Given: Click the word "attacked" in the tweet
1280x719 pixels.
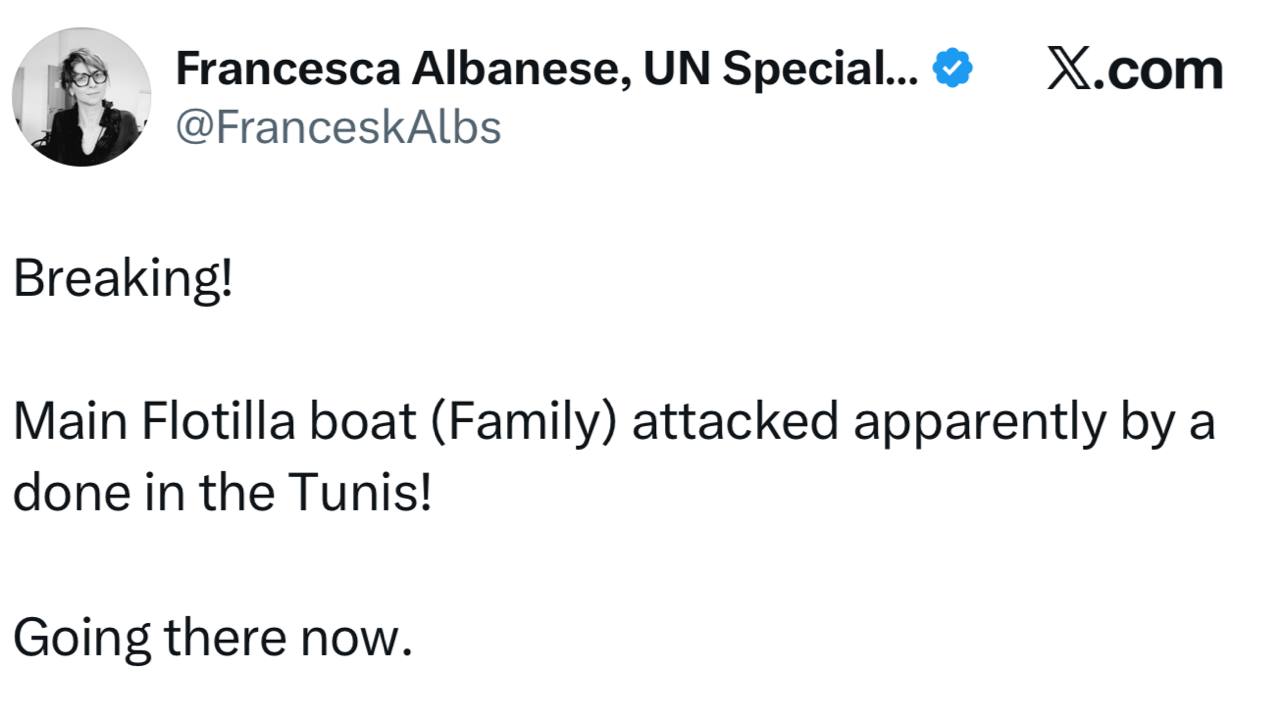Looking at the screenshot, I should pyautogui.click(x=735, y=422).
